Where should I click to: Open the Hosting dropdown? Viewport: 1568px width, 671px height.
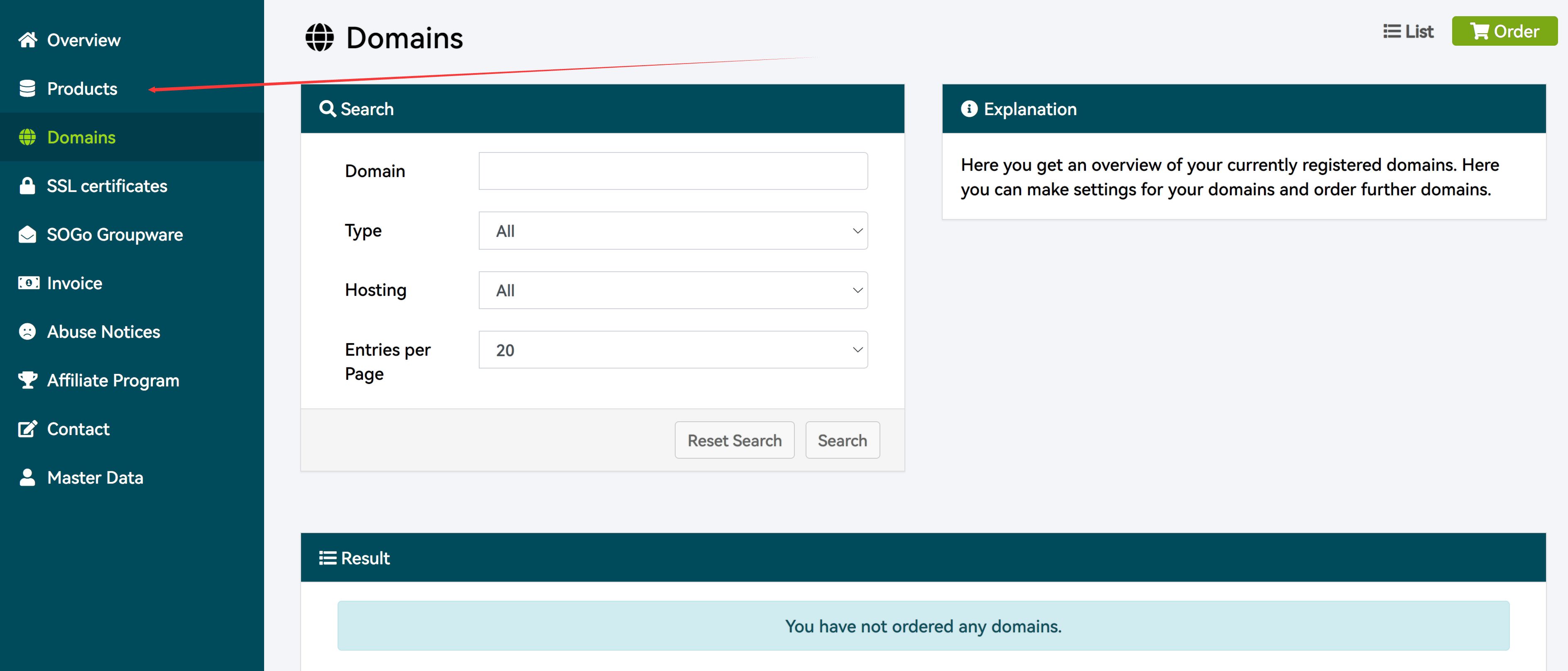[x=673, y=290]
